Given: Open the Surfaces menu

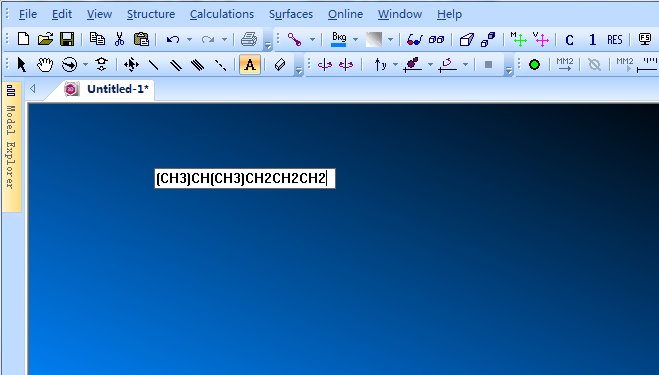Looking at the screenshot, I should point(291,14).
